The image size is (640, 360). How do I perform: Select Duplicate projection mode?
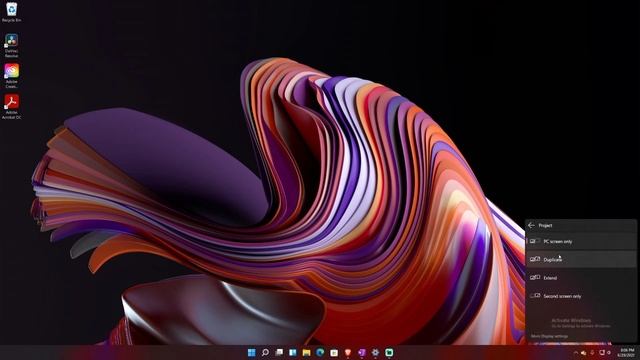coord(581,260)
